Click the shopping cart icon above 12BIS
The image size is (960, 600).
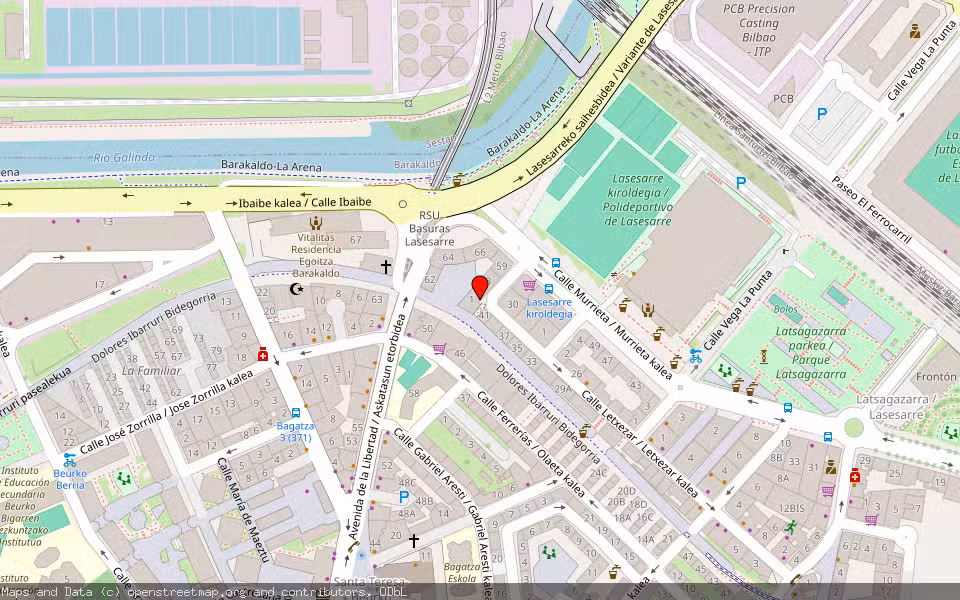point(828,490)
